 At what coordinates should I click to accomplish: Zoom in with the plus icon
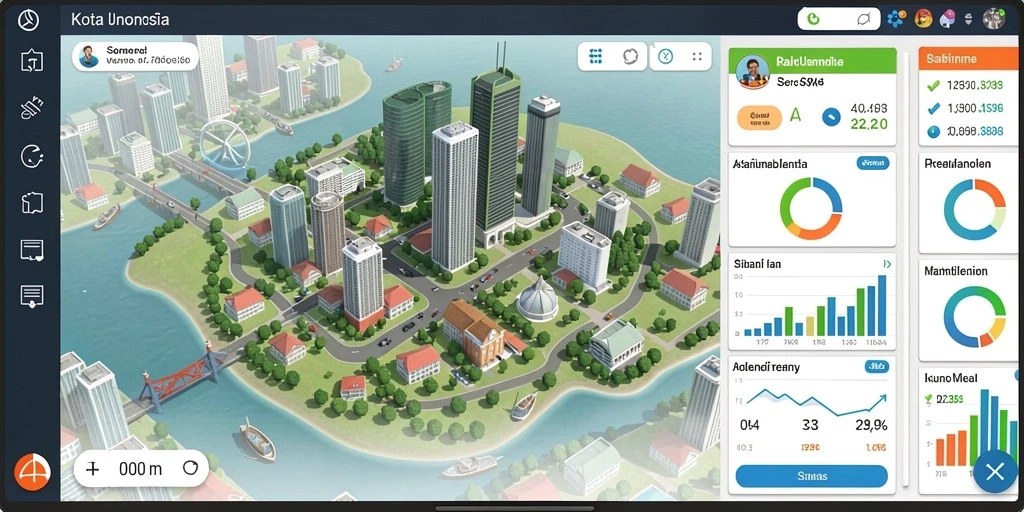pyautogui.click(x=93, y=468)
